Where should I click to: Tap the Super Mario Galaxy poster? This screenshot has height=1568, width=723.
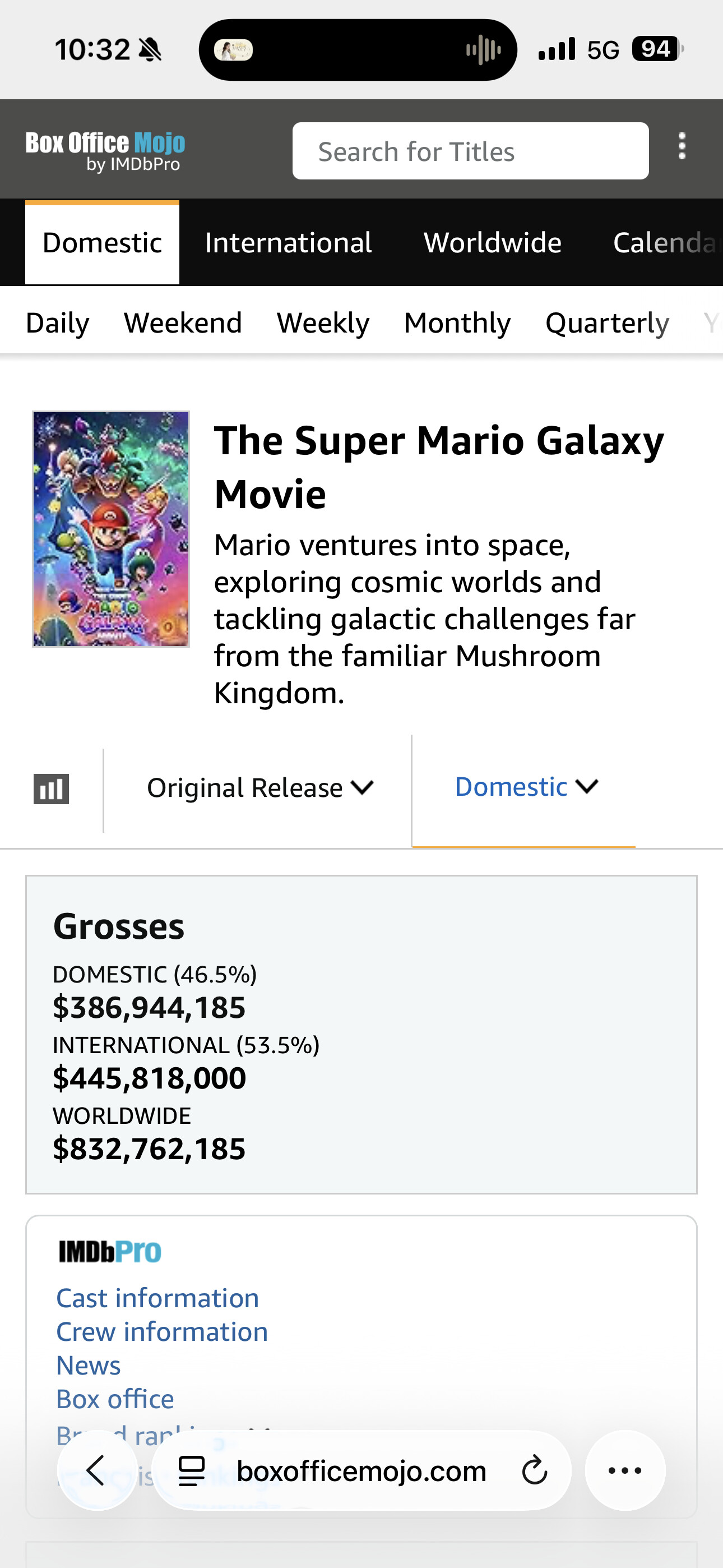coord(111,529)
